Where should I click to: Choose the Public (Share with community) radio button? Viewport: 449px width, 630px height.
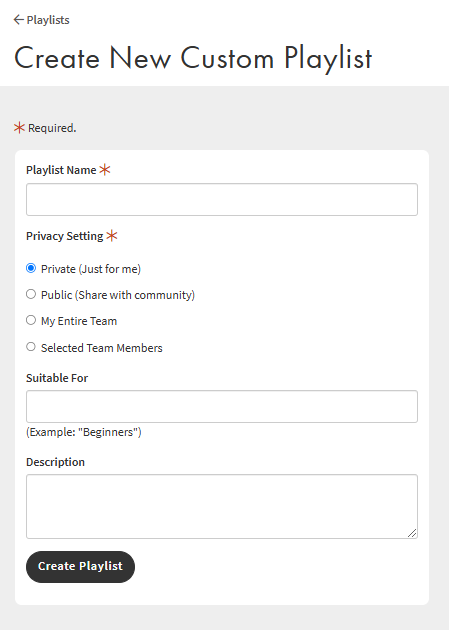coord(31,294)
